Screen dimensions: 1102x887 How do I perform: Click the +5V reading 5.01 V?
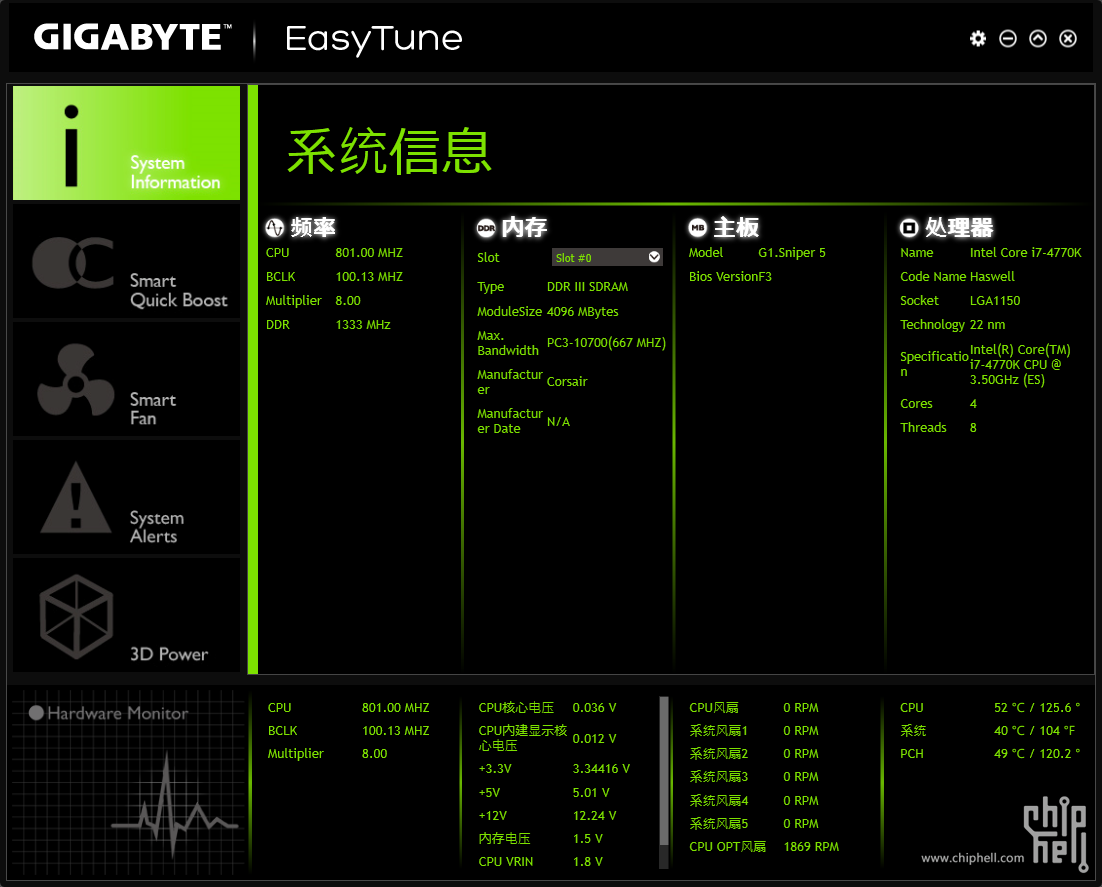tap(591, 793)
